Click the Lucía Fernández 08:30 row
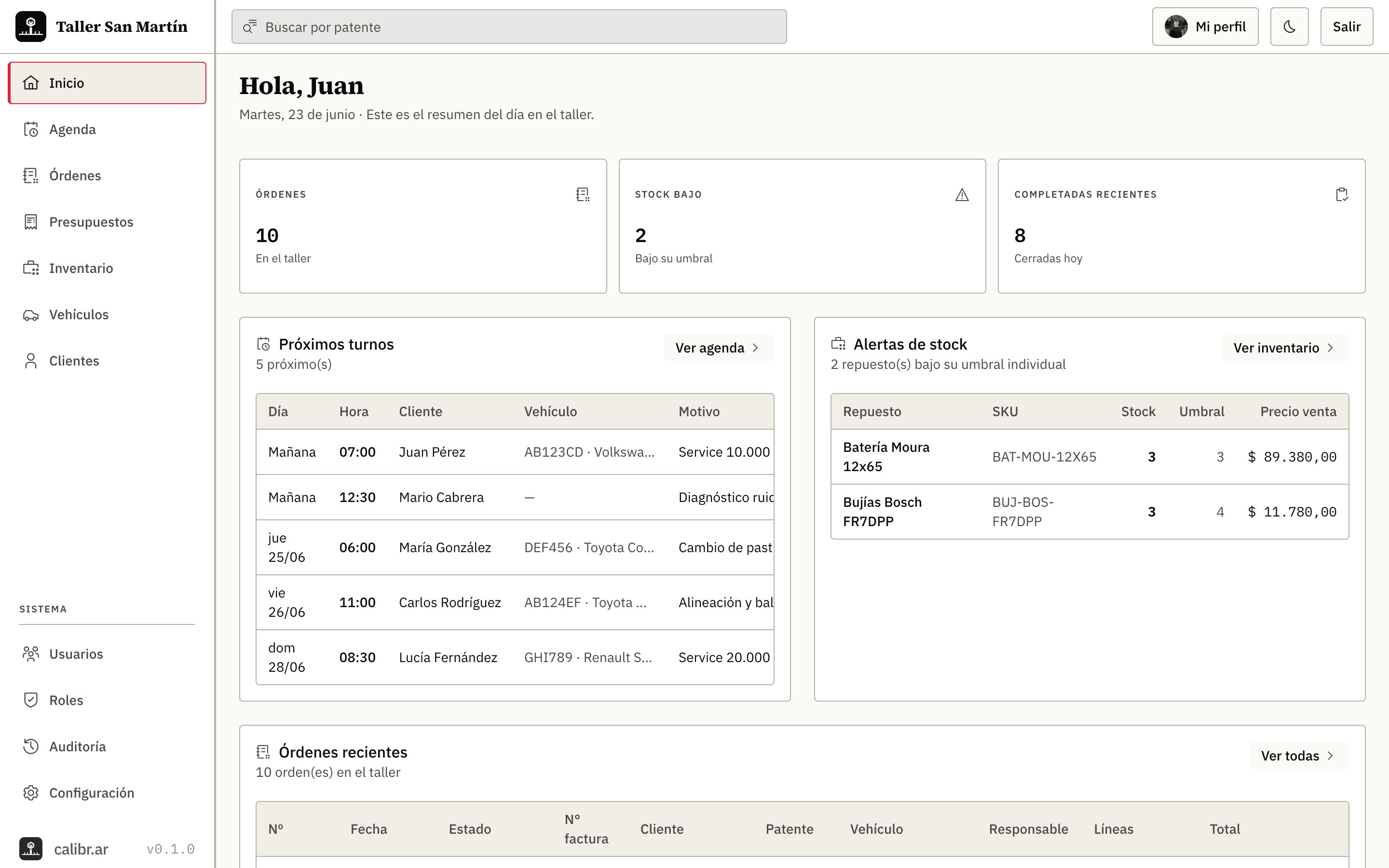Image resolution: width=1389 pixels, height=868 pixels. pos(515,657)
